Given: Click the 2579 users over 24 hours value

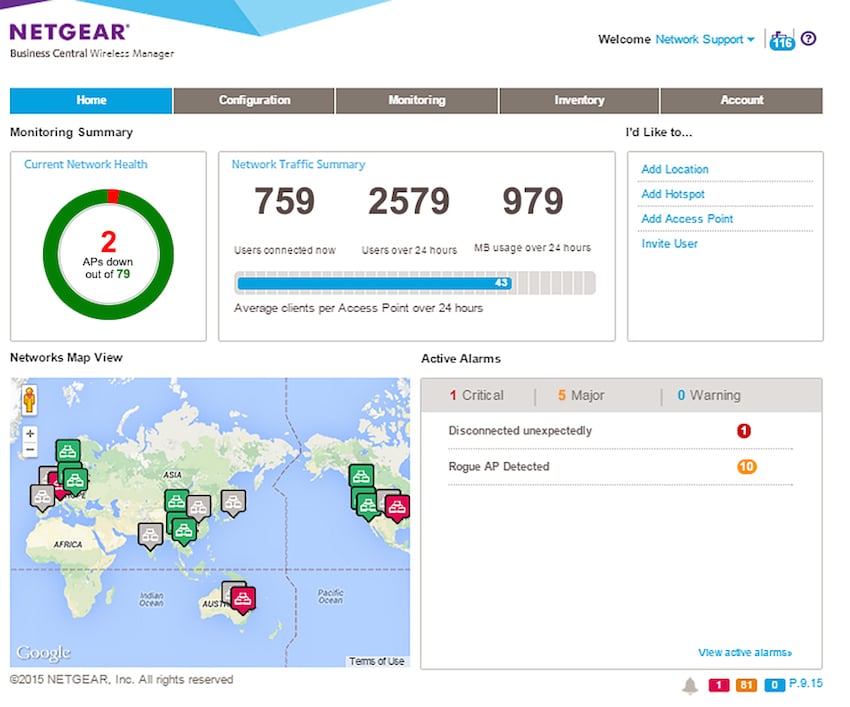Looking at the screenshot, I should (x=409, y=201).
